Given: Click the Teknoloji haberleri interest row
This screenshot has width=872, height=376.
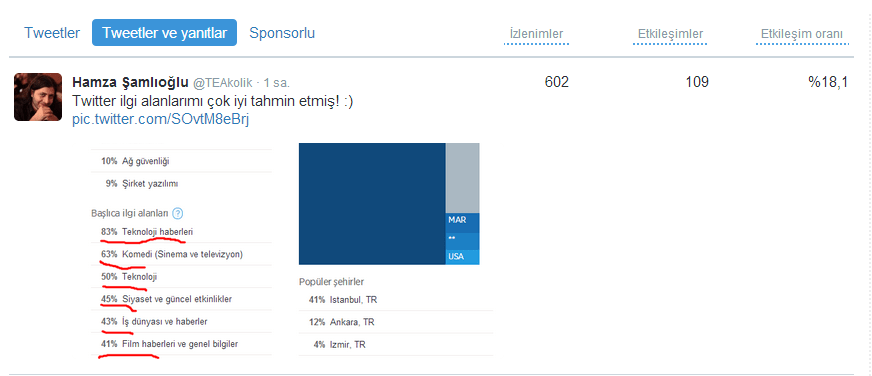Looking at the screenshot, I should tap(181, 231).
